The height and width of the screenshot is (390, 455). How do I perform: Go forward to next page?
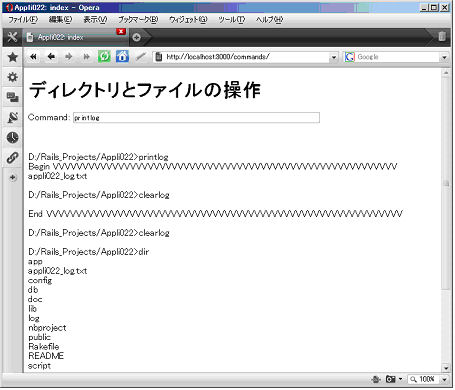click(x=69, y=57)
